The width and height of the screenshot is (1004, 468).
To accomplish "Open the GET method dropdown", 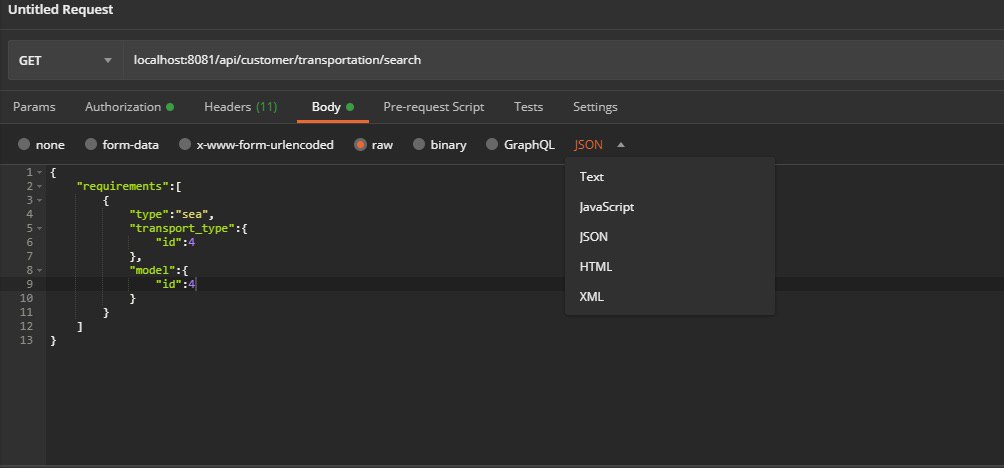I will tap(65, 60).
